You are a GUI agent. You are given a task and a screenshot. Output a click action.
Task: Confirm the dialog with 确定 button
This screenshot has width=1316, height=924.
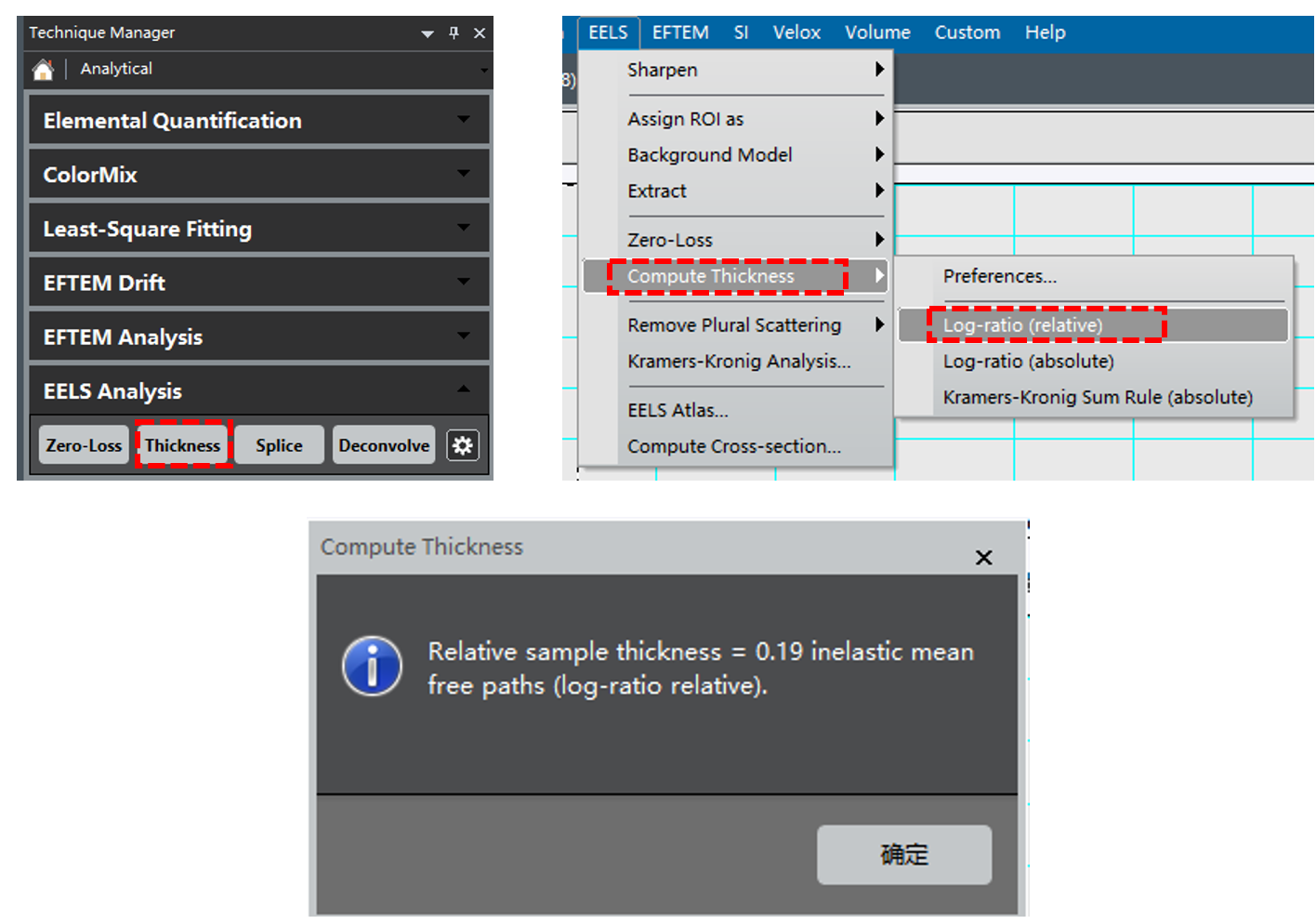pyautogui.click(x=903, y=854)
